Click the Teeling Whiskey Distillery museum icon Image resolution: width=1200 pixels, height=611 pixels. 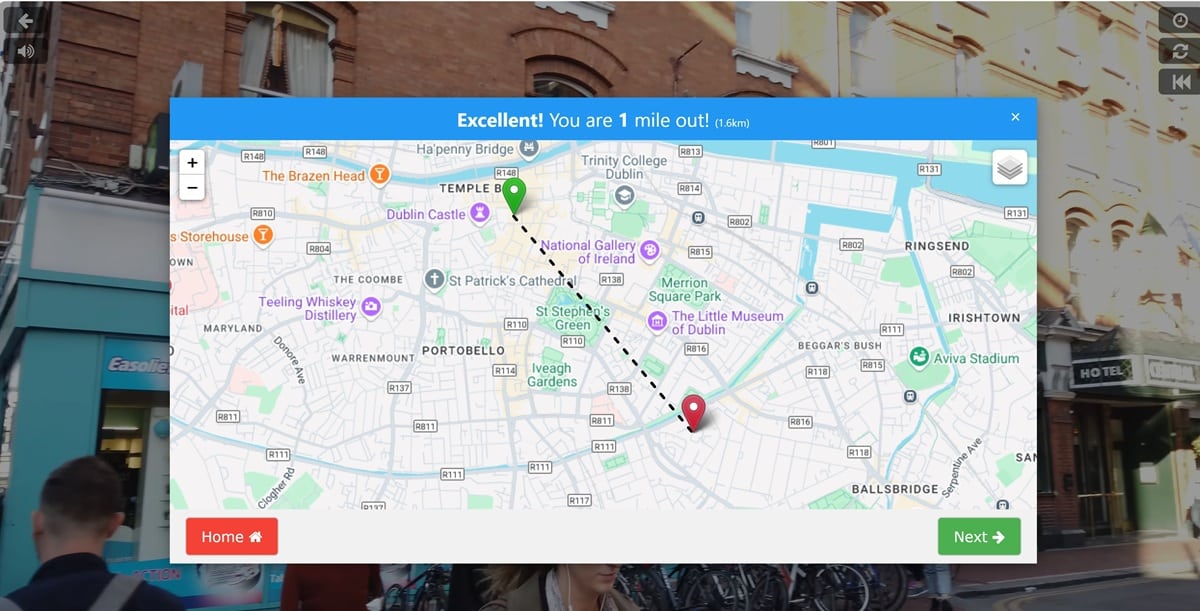[x=373, y=308]
